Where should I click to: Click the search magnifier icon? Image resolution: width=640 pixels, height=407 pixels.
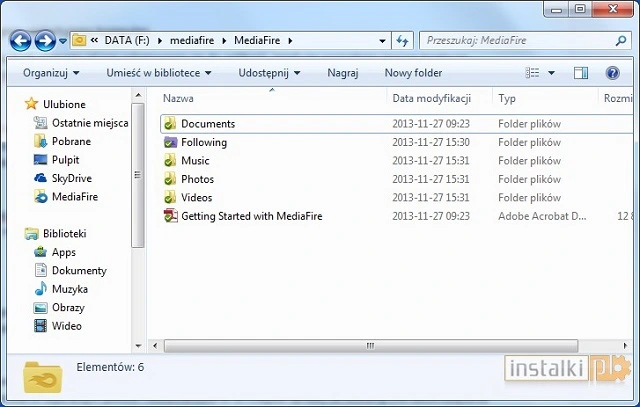pos(620,40)
